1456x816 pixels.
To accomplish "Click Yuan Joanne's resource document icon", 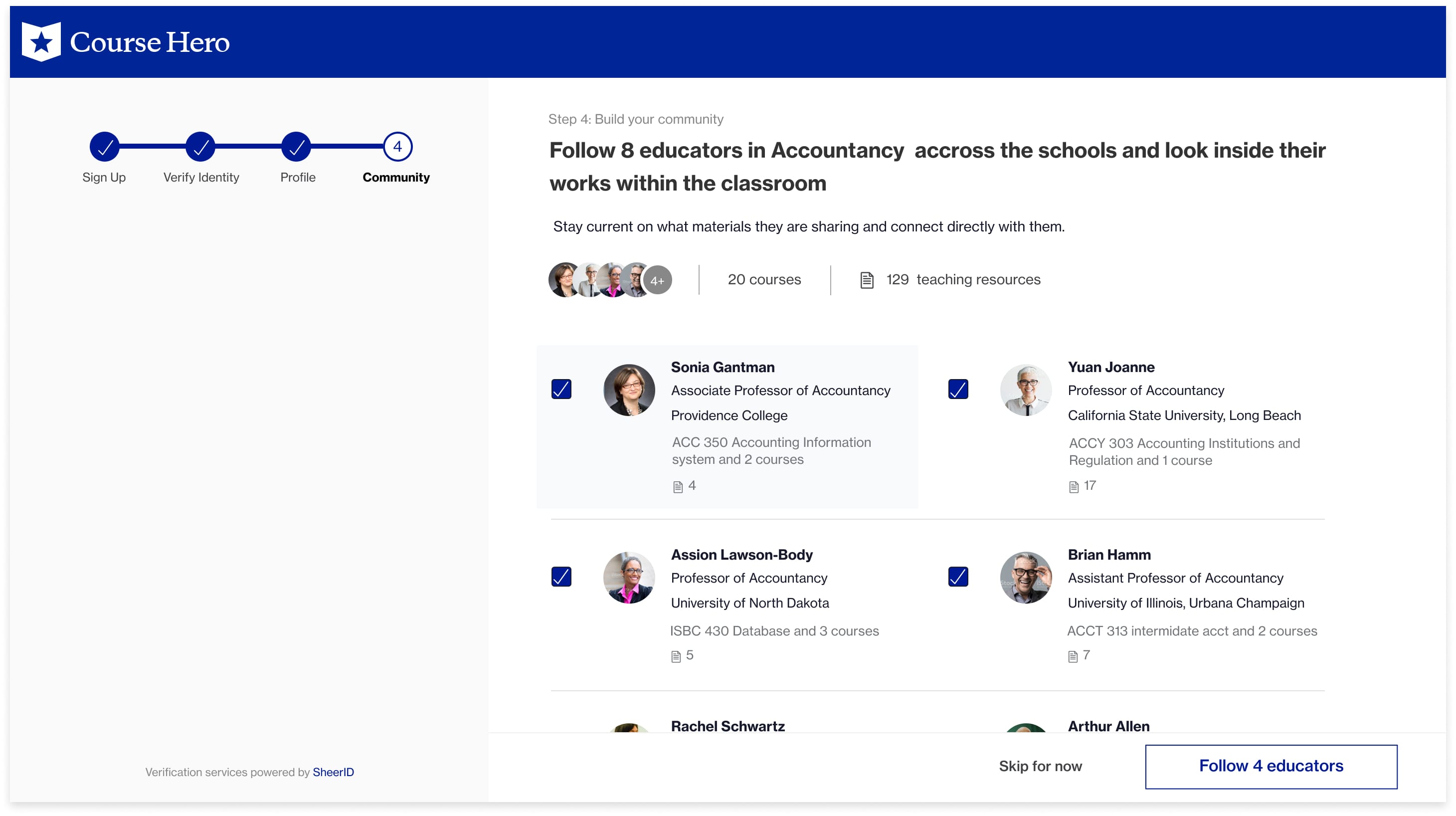I will pos(1074,487).
